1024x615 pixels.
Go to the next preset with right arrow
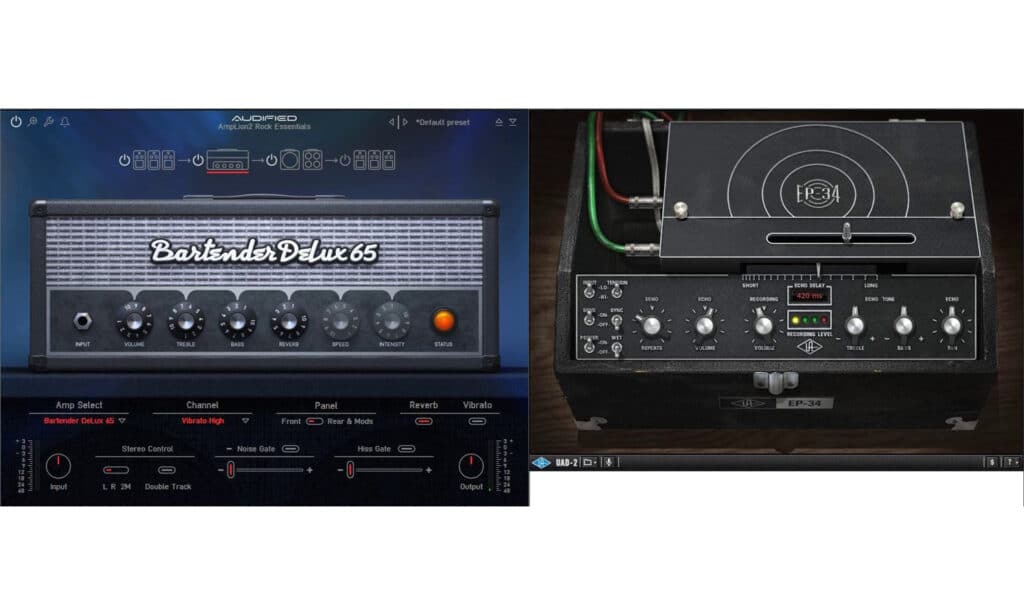click(405, 122)
